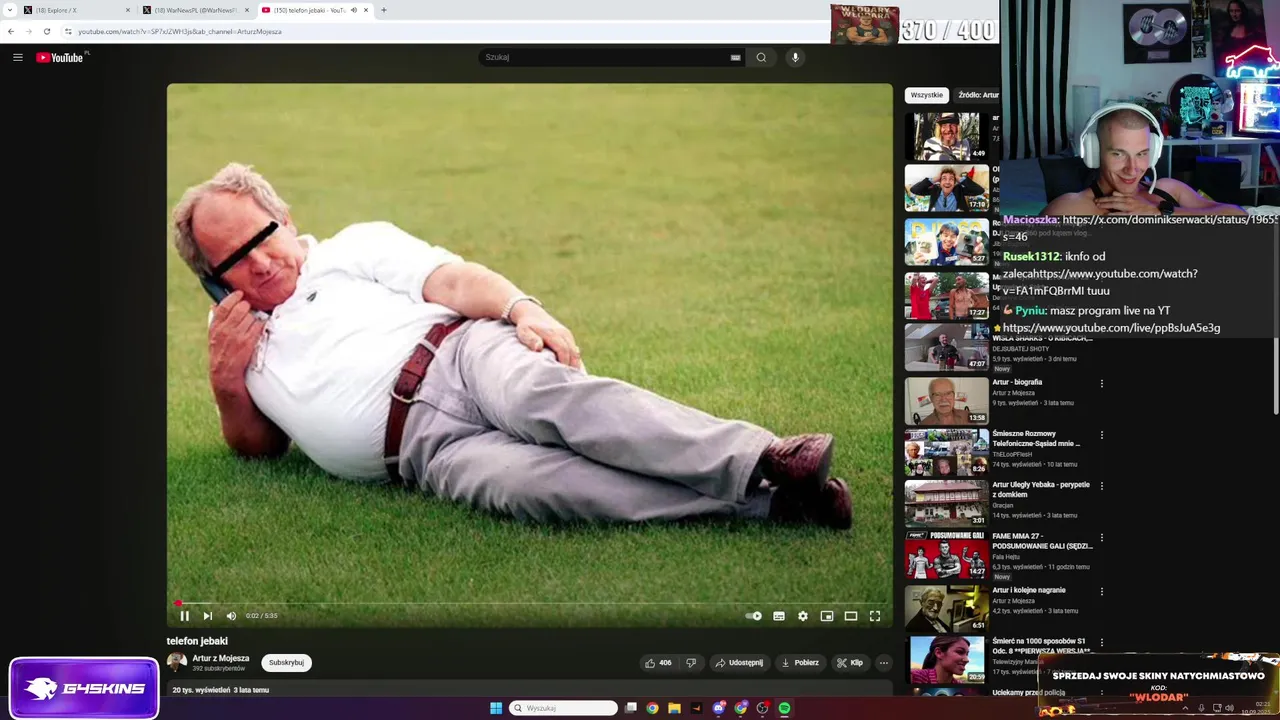Viewport: 1280px width, 720px height.
Task: Go back in browser history
Action: pyautogui.click(x=11, y=31)
